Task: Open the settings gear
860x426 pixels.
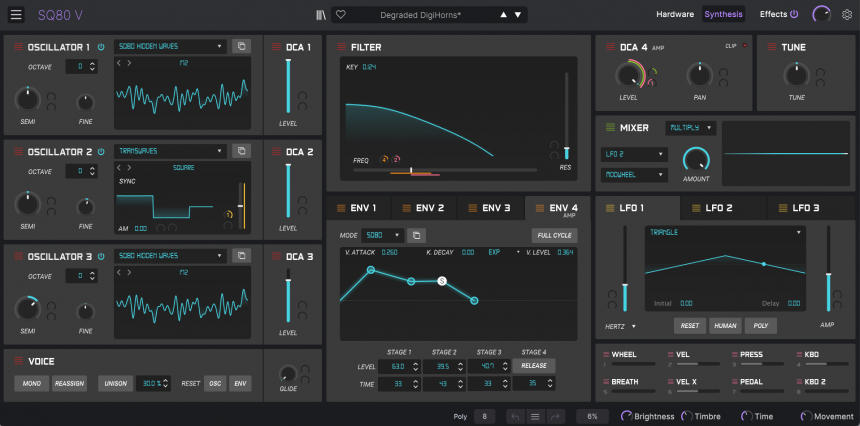Action: coord(847,15)
